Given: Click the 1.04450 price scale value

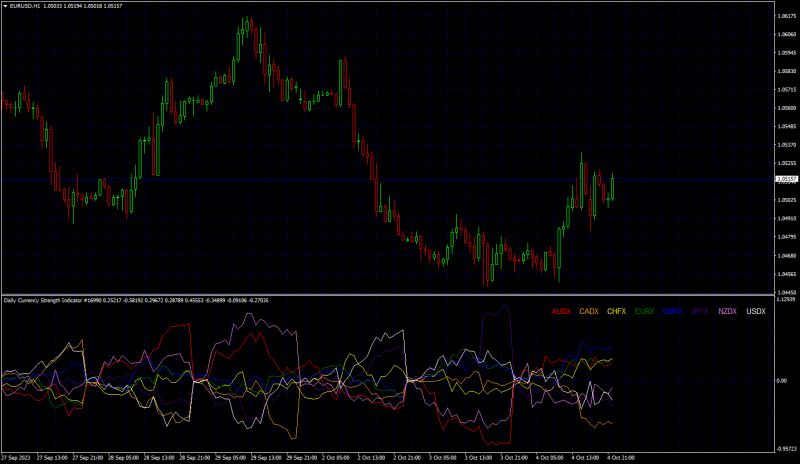Looking at the screenshot, I should (787, 292).
